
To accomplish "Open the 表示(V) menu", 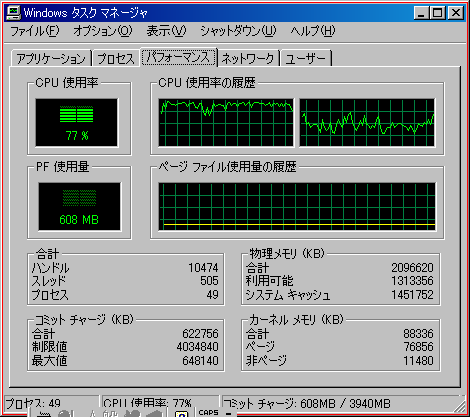I will (166, 31).
